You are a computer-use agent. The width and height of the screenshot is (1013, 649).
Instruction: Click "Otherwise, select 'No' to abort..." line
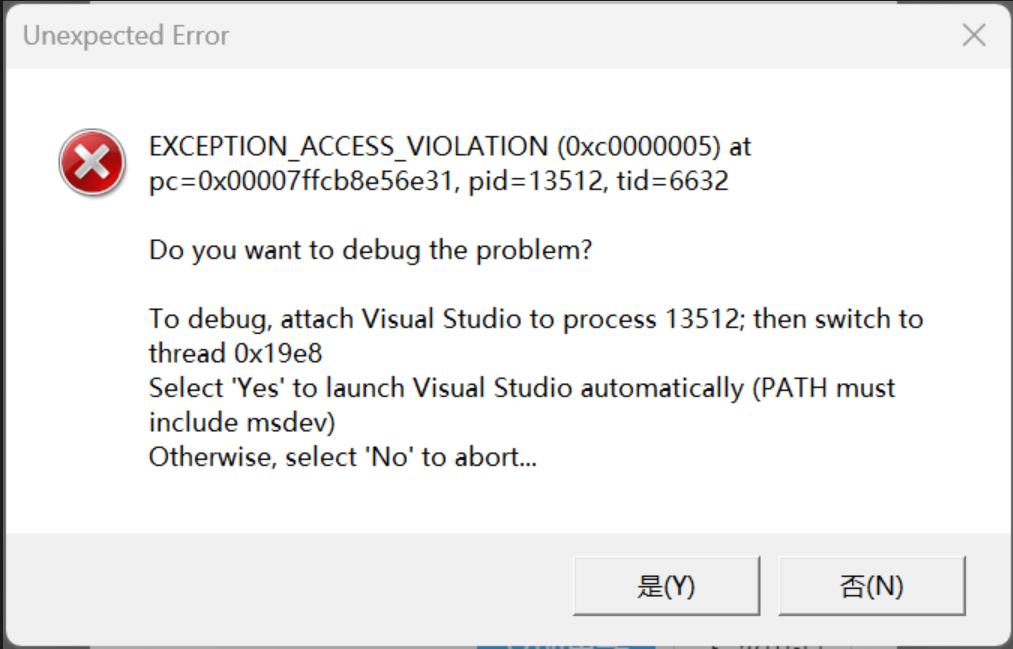coord(343,457)
